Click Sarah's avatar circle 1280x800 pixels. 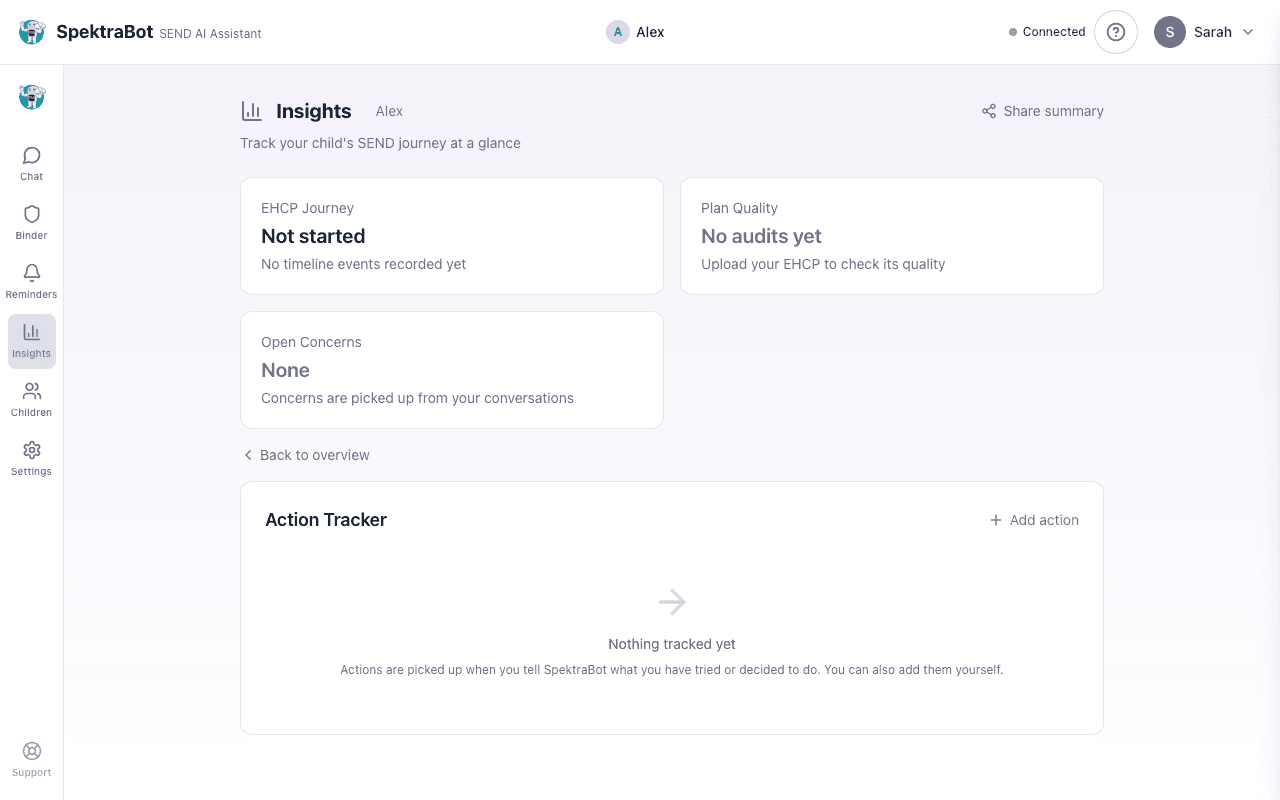coord(1169,32)
